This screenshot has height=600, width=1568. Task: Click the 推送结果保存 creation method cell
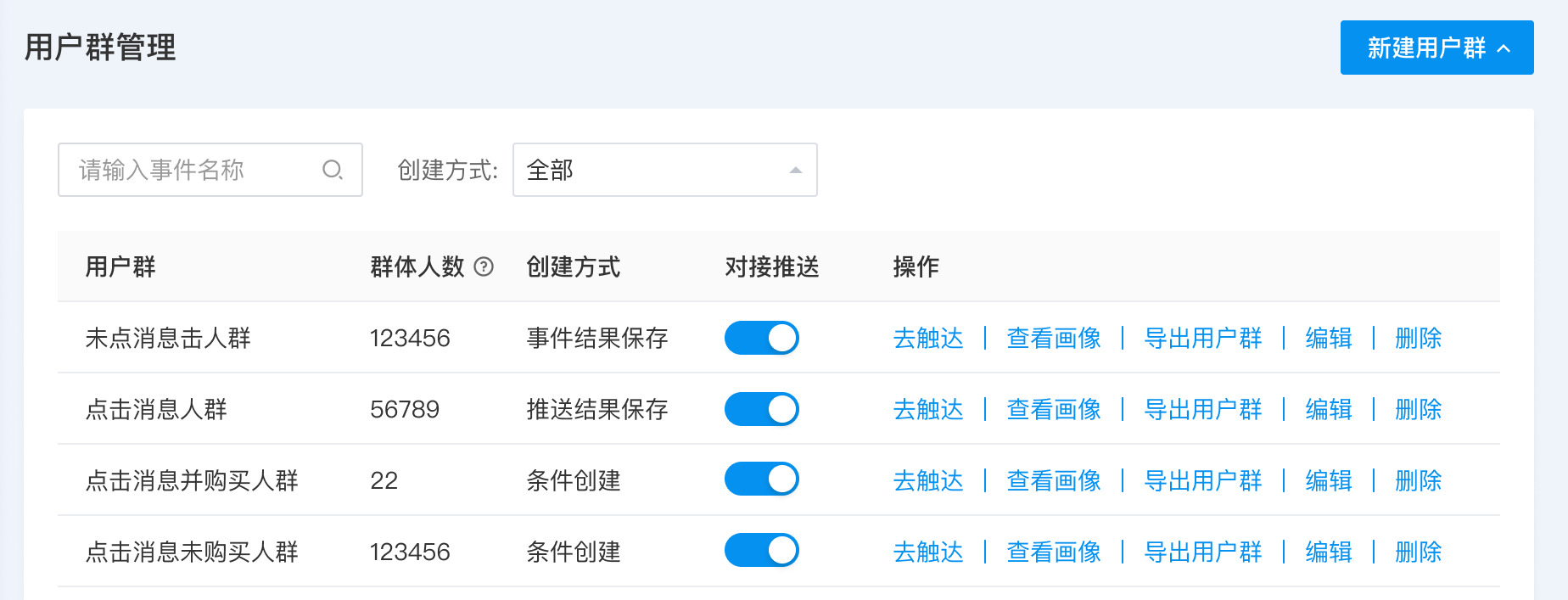point(597,409)
